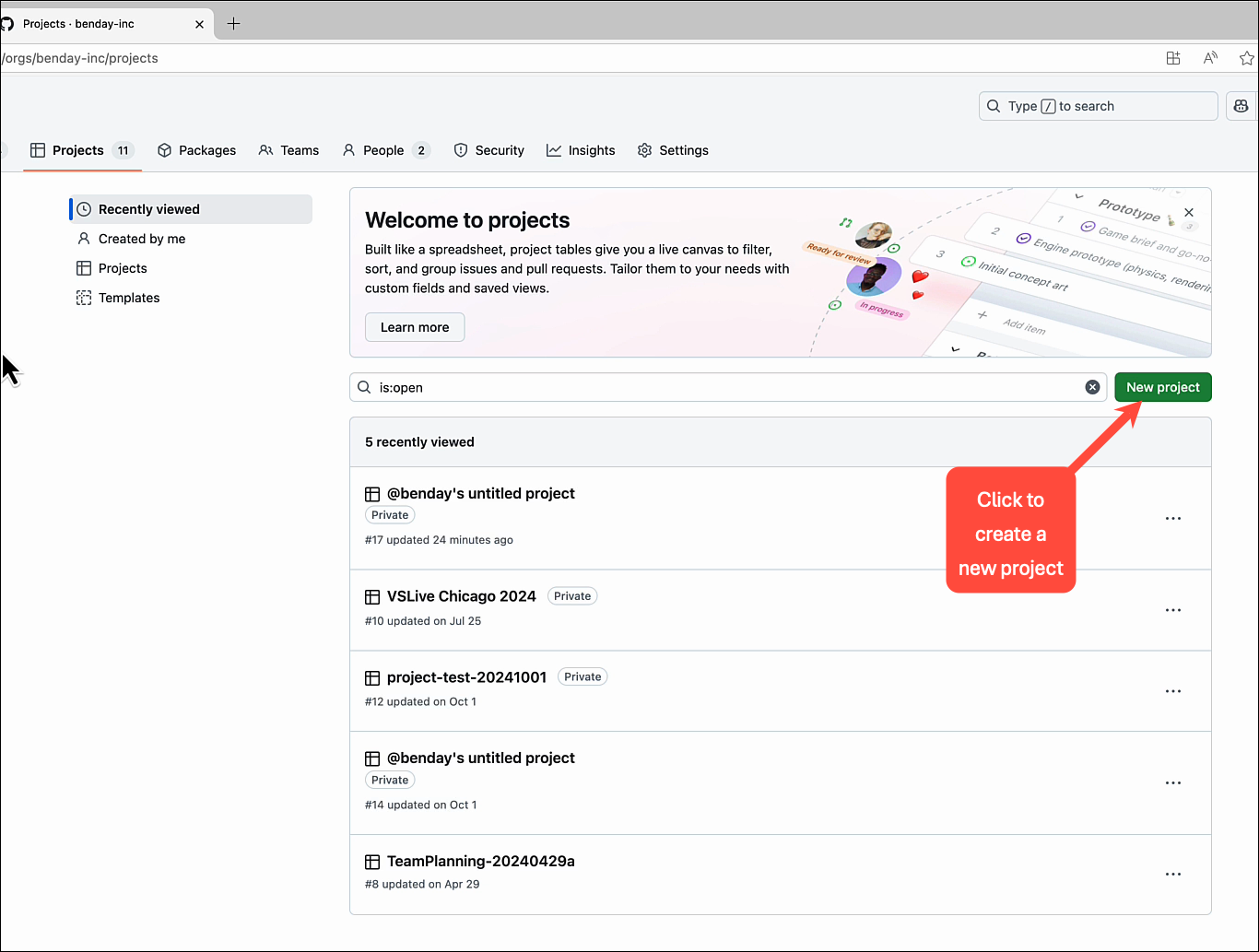Screen dimensions: 1259x952
Task: Open Projects in the left sidebar
Action: [191, 268]
